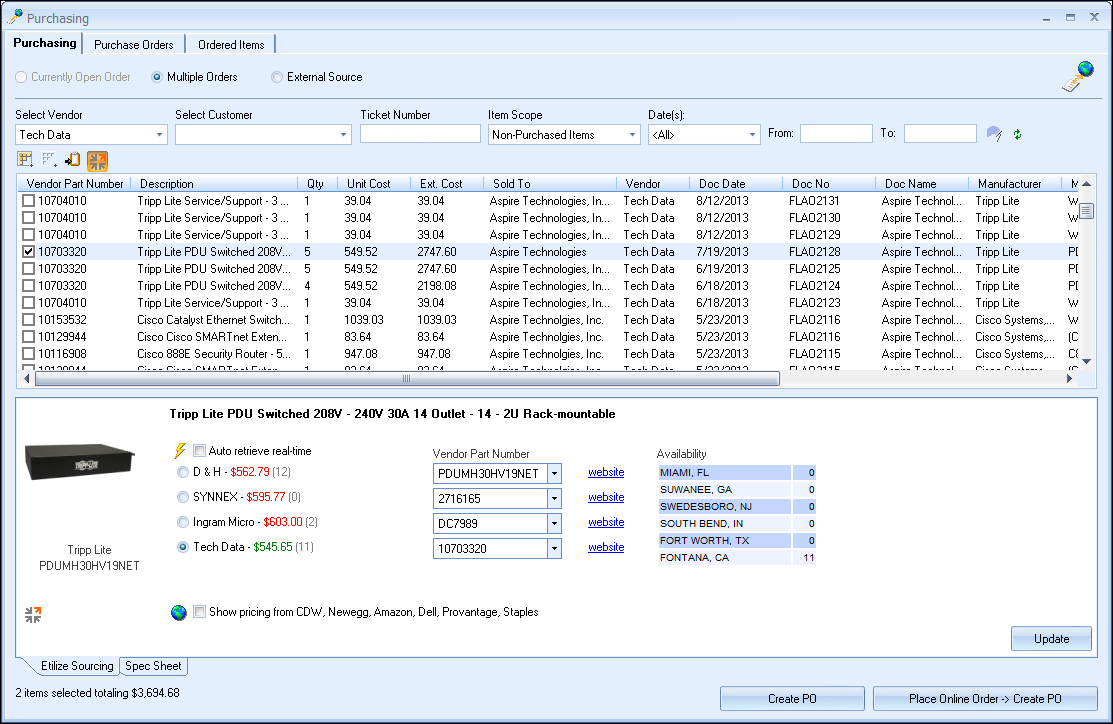Image resolution: width=1113 pixels, height=724 pixels.
Task: Expand the 2716165 part number dropdown
Action: pyautogui.click(x=554, y=498)
